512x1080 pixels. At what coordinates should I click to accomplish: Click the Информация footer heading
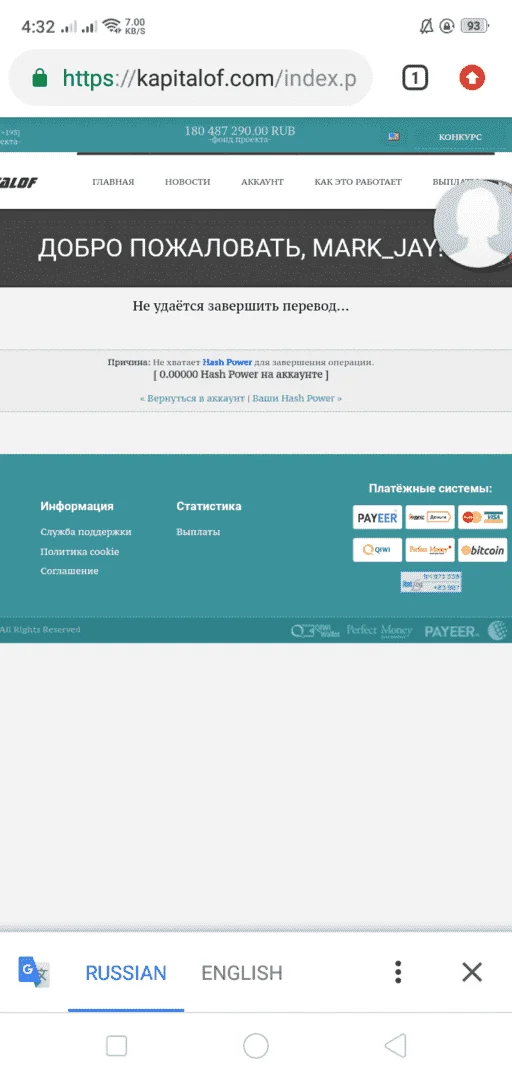[76, 506]
